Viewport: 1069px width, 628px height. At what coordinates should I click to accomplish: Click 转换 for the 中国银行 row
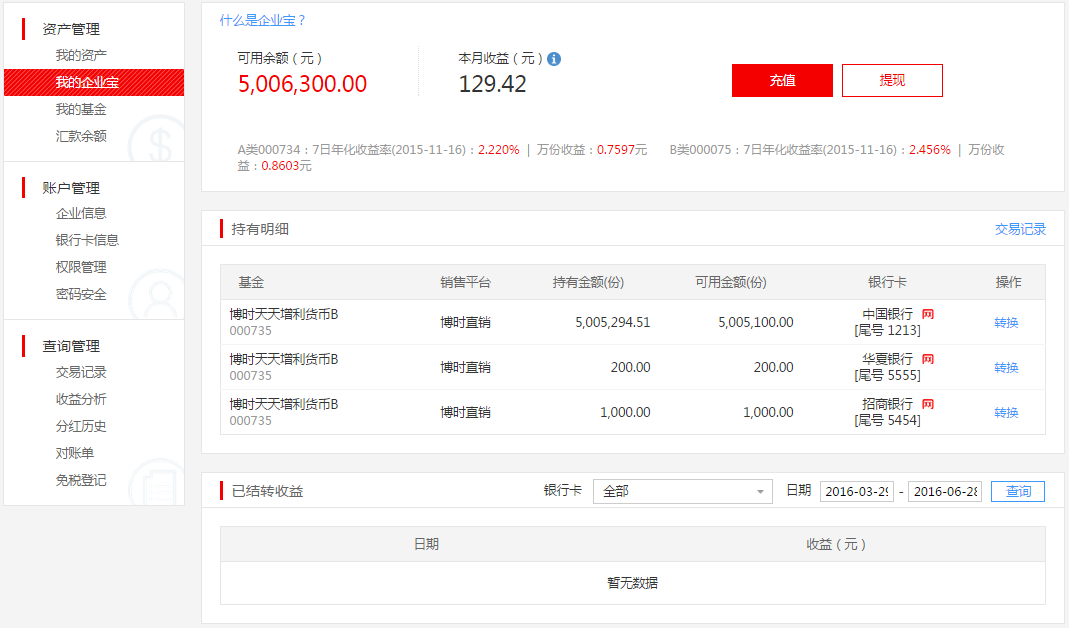(x=1006, y=323)
